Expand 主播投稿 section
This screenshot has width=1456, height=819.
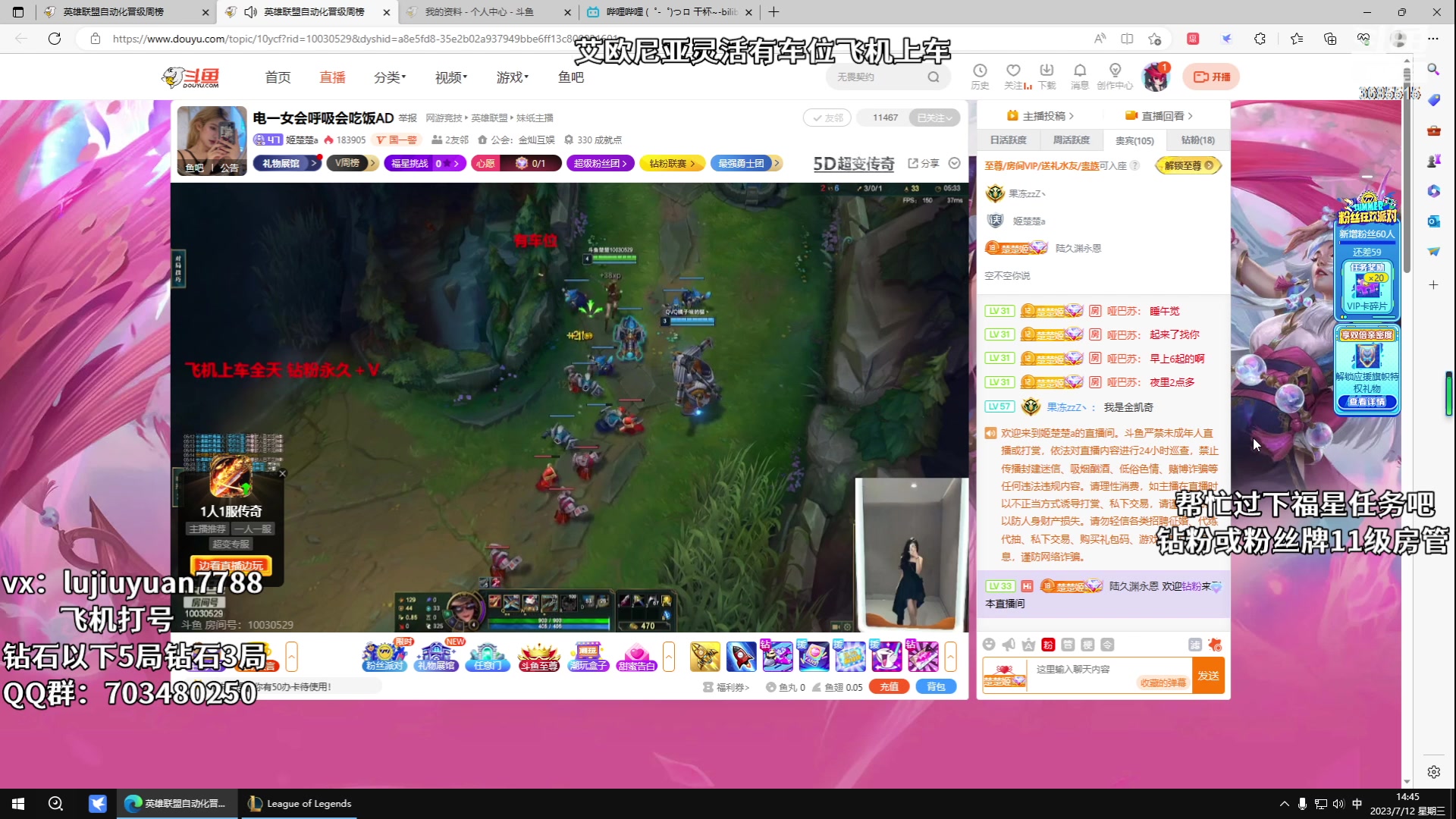(x=1040, y=116)
